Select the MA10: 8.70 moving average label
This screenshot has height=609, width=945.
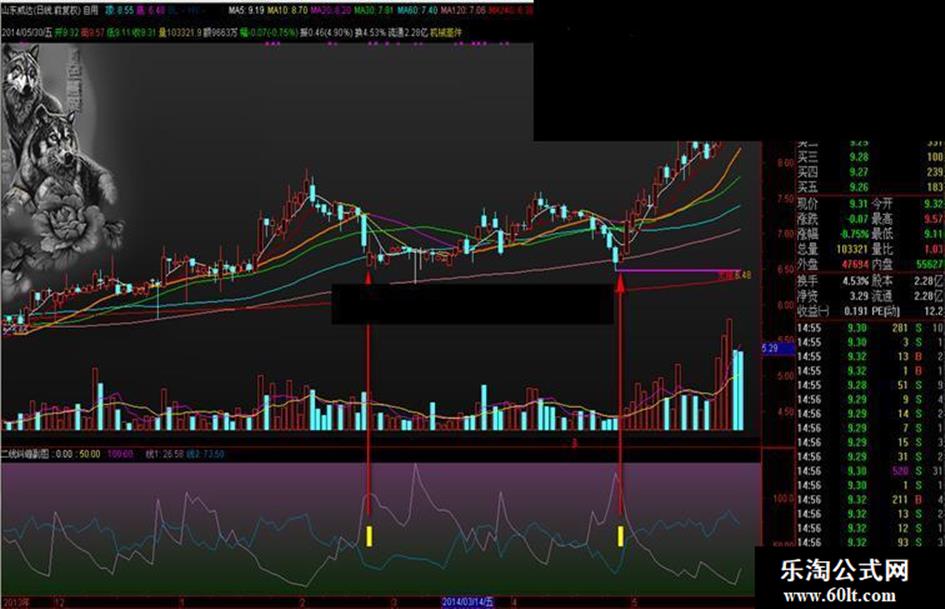tap(287, 10)
